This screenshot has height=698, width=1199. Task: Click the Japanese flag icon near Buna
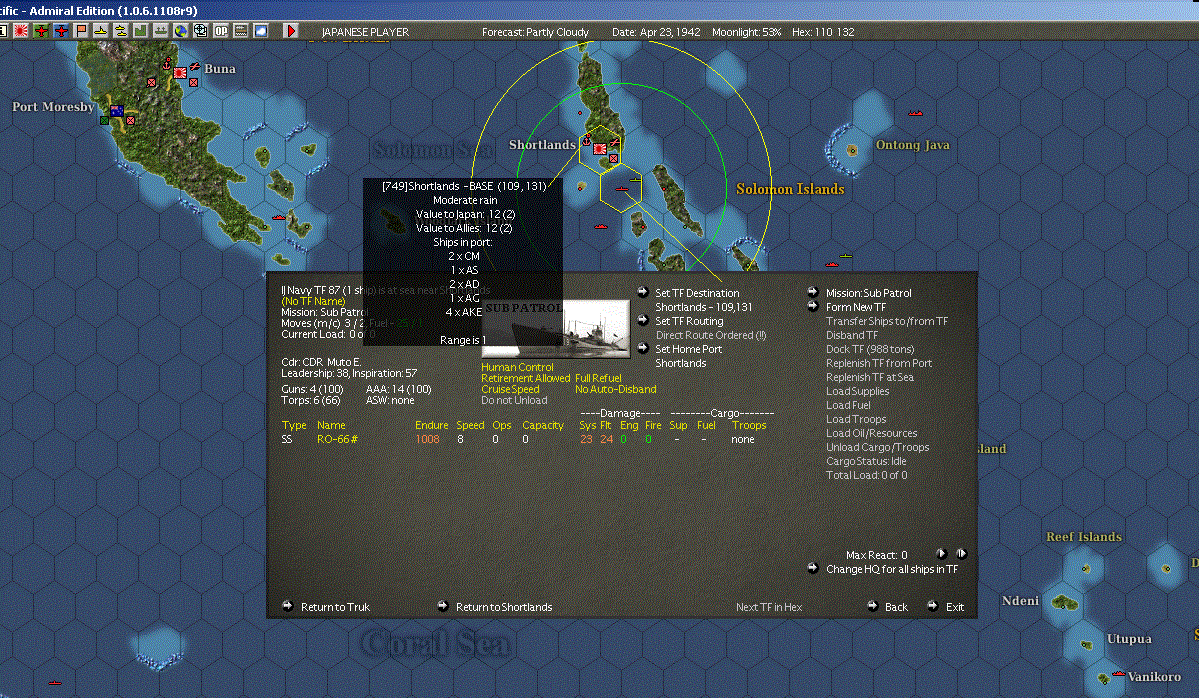coord(180,73)
